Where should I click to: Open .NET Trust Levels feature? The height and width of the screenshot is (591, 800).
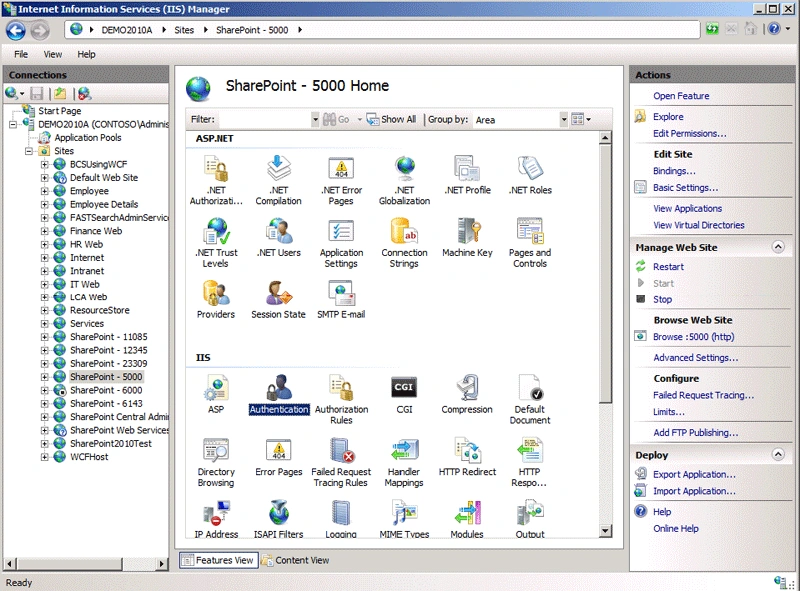(x=216, y=242)
